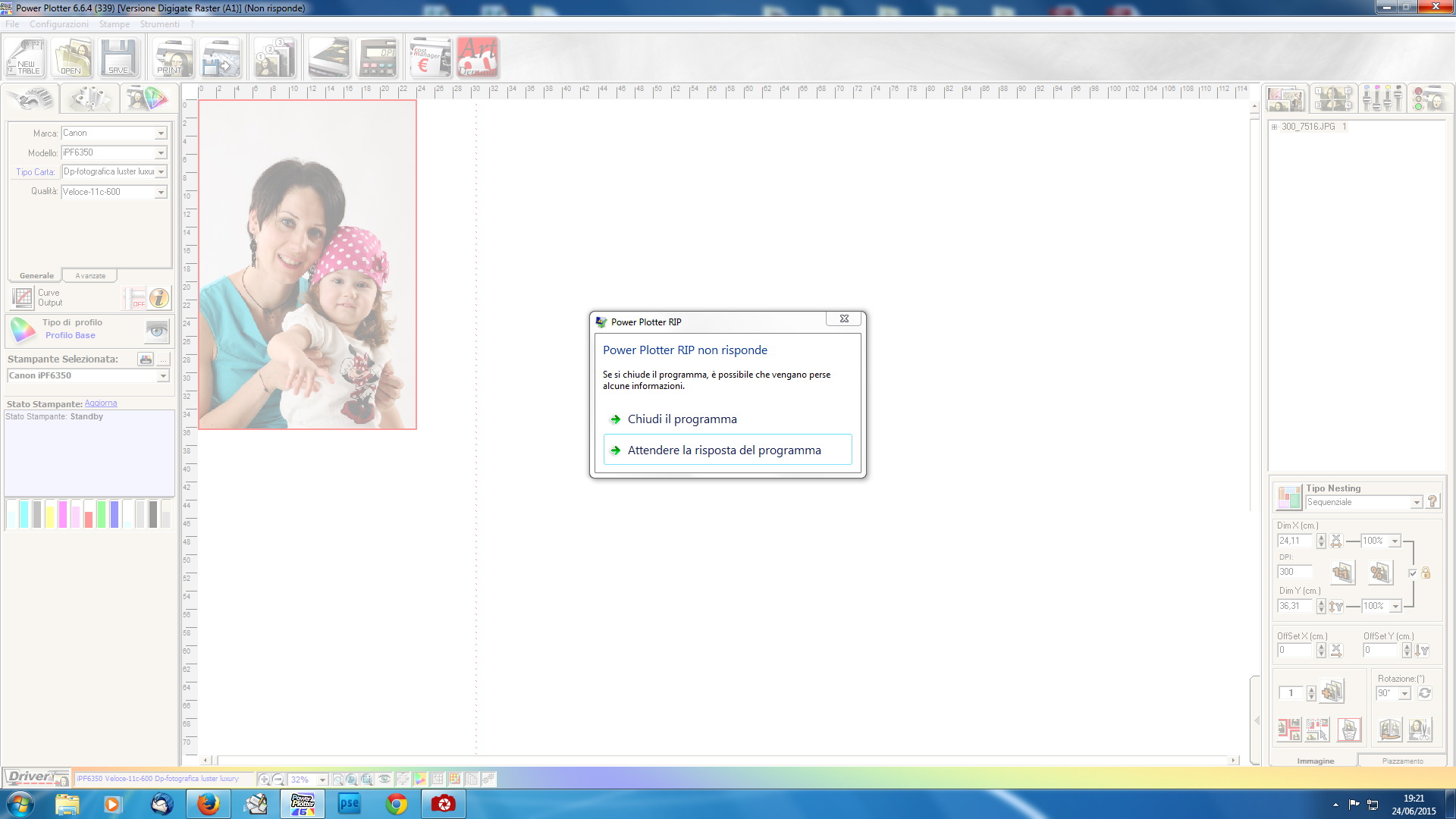This screenshot has height=819, width=1456.
Task: Open Firefox from the taskbar
Action: click(x=208, y=804)
